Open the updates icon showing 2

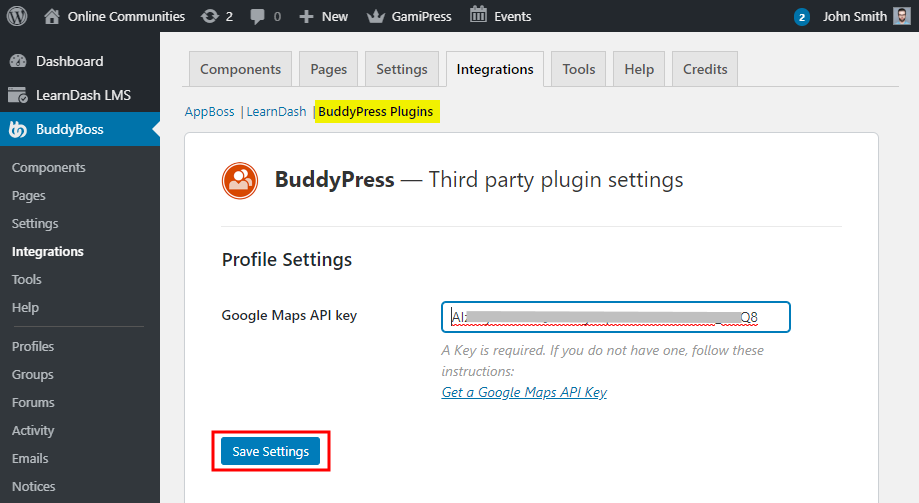click(208, 16)
